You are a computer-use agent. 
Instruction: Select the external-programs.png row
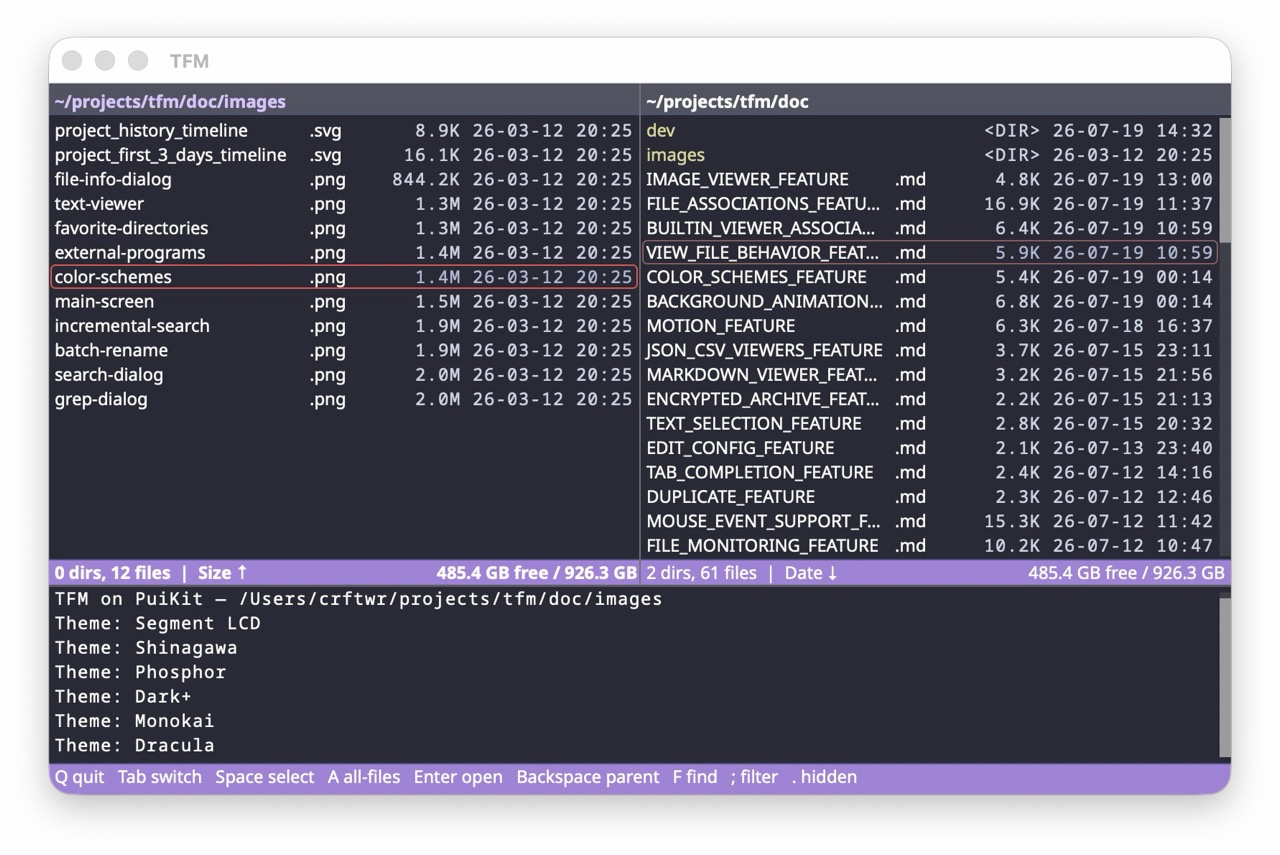(x=344, y=253)
